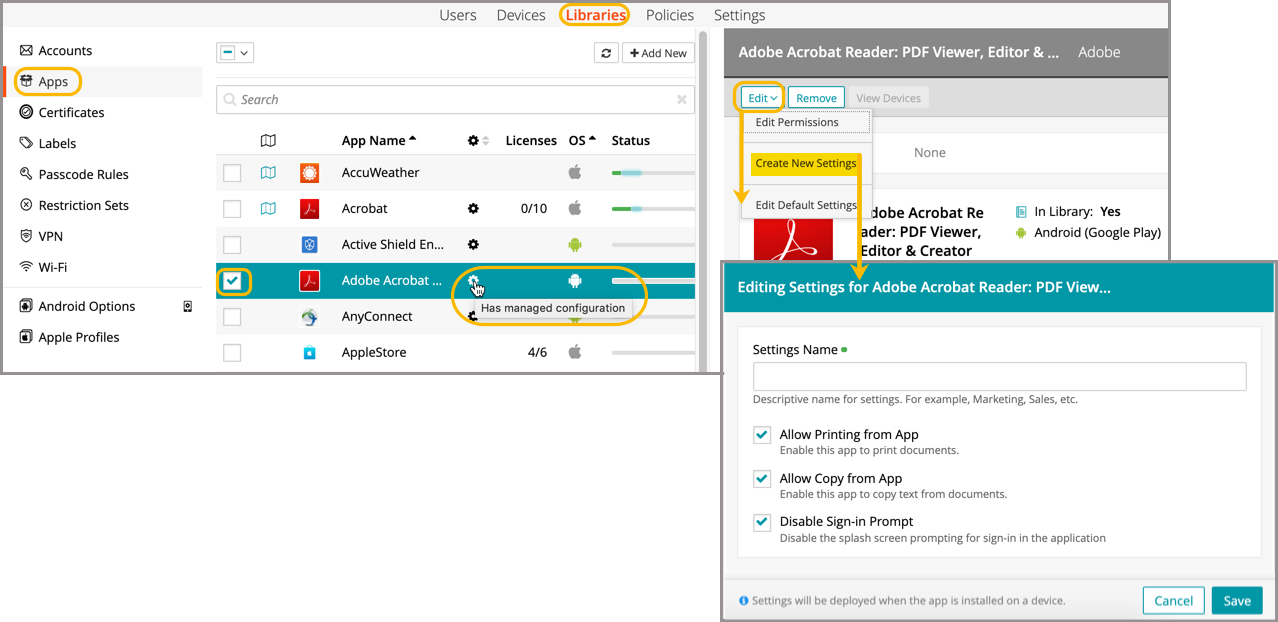
Task: Expand the bulk select dropdown arrow
Action: (x=244, y=53)
